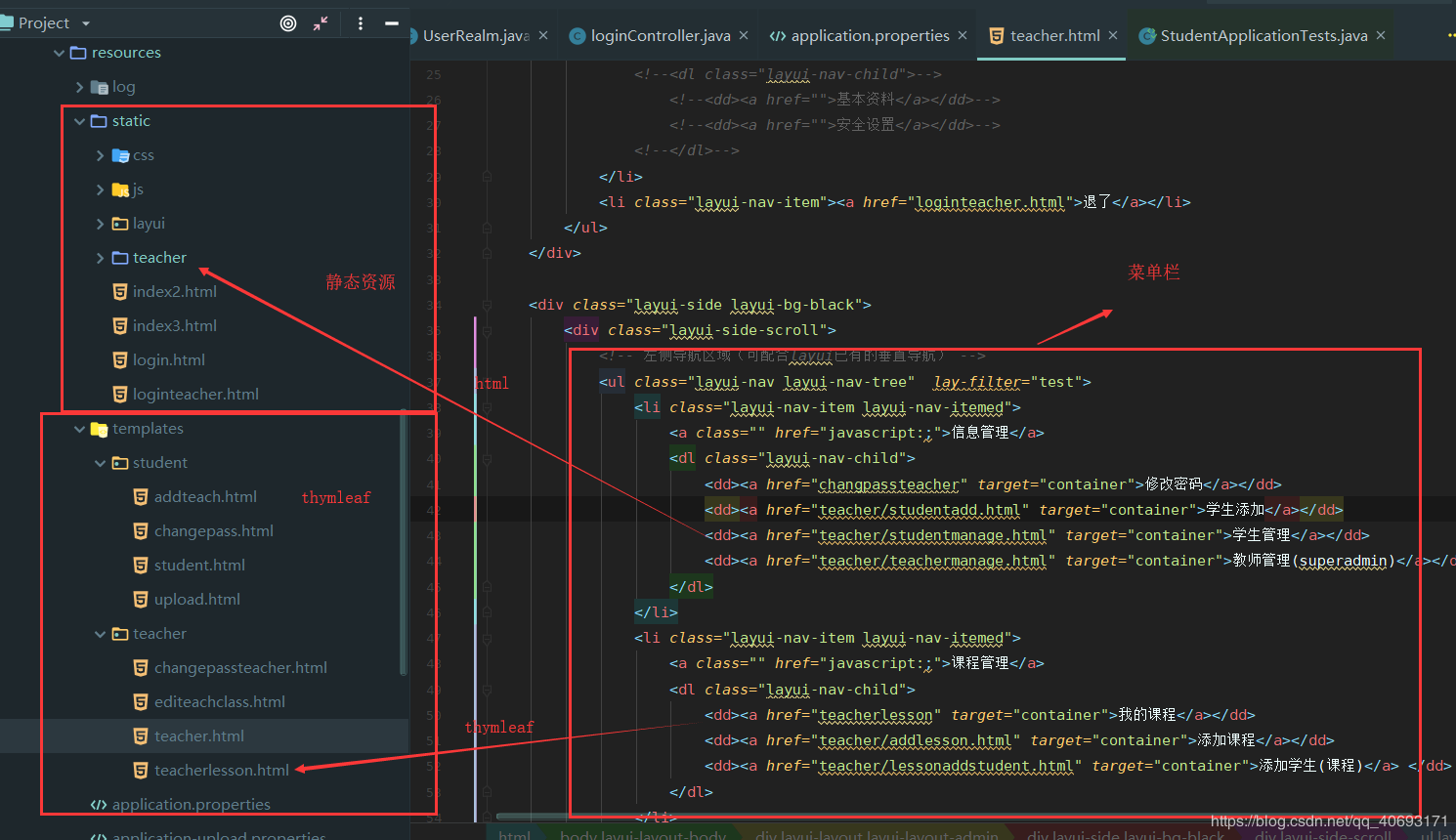Click the "teacher/studentadd.html" href in the editor
Screen dimensions: 1456x840
[921, 510]
